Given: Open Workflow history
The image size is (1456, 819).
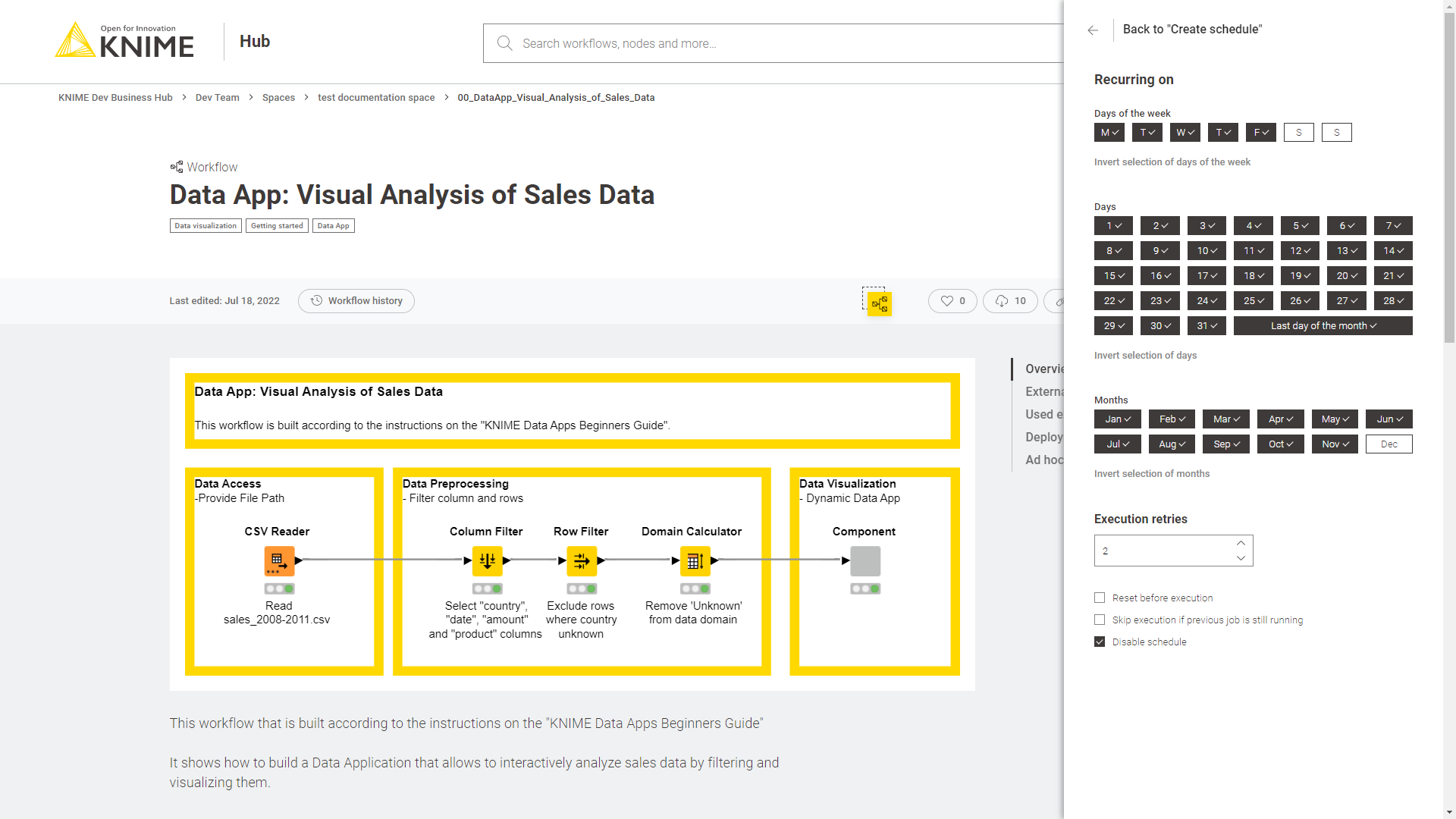Looking at the screenshot, I should (x=356, y=301).
